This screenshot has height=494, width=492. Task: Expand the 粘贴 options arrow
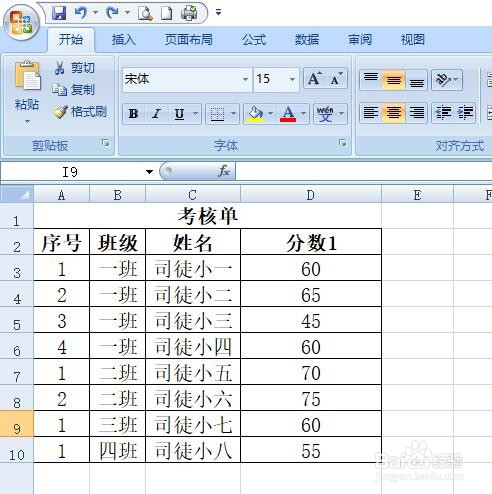(27, 121)
